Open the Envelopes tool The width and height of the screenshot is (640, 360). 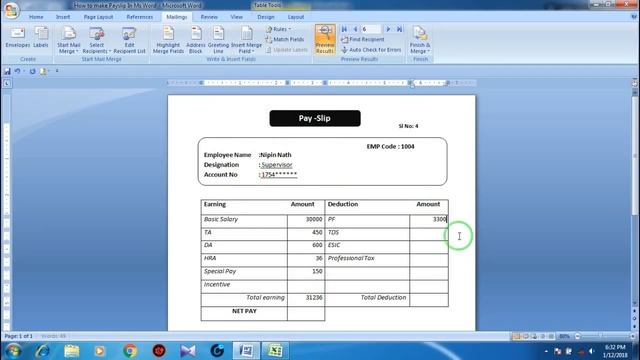click(x=18, y=38)
